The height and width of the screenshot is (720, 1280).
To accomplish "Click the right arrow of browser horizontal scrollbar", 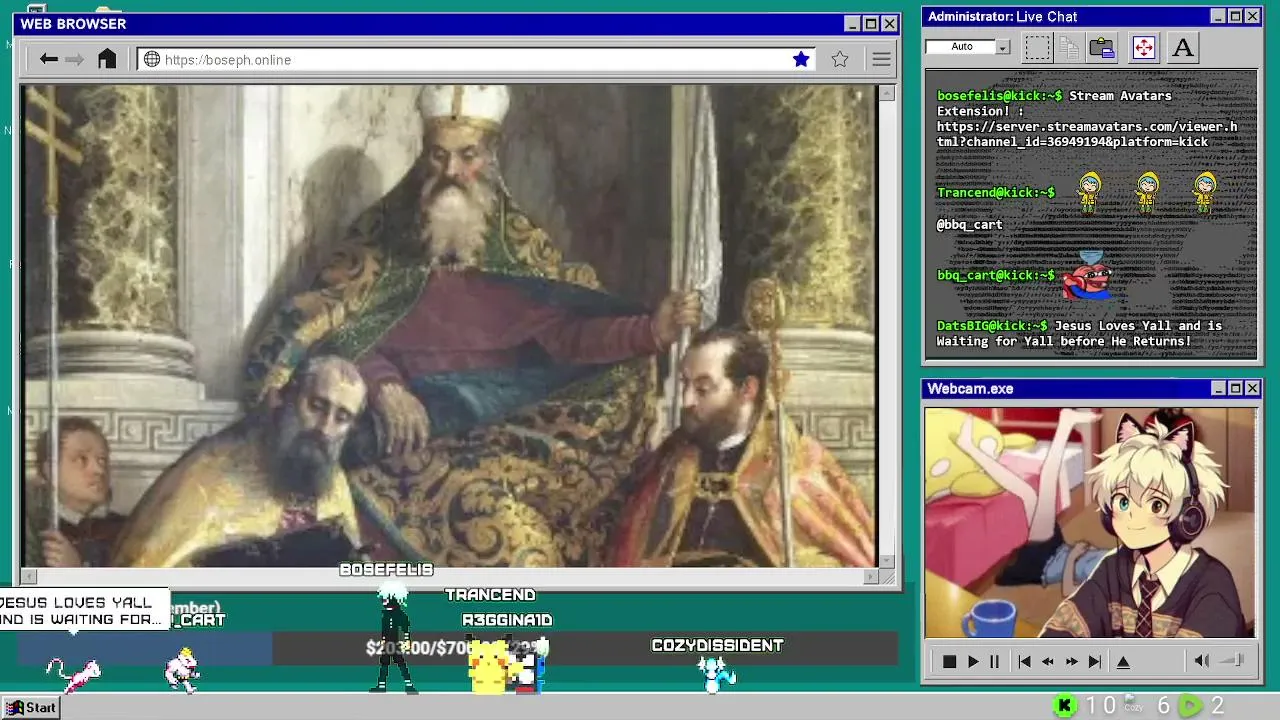I will point(870,576).
